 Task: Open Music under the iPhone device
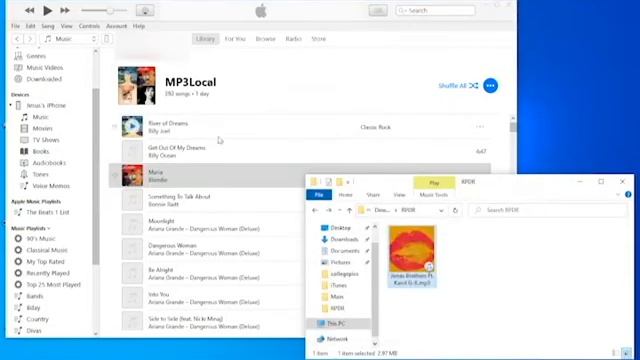(x=40, y=117)
